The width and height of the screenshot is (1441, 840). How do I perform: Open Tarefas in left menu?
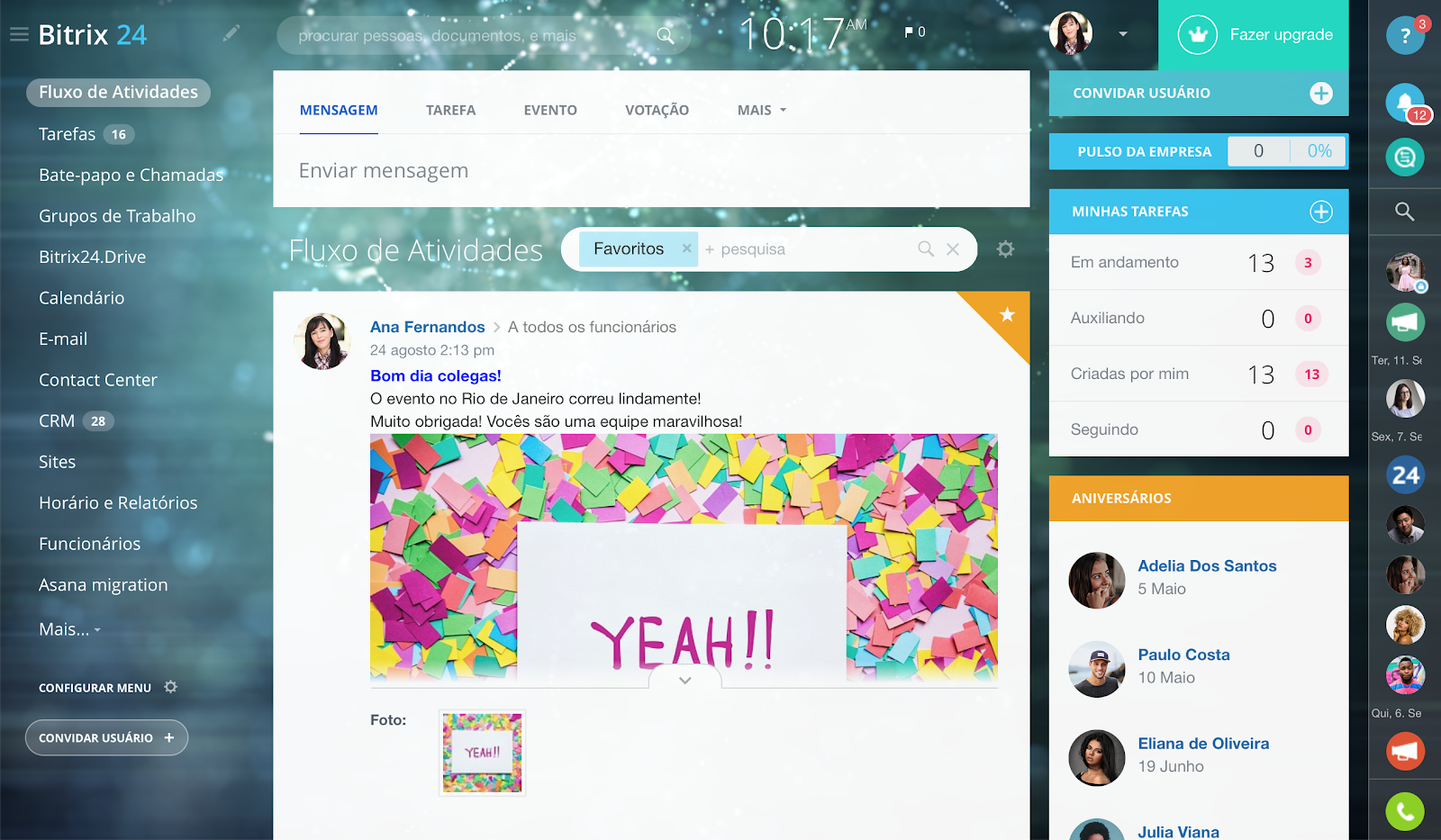pos(67,134)
